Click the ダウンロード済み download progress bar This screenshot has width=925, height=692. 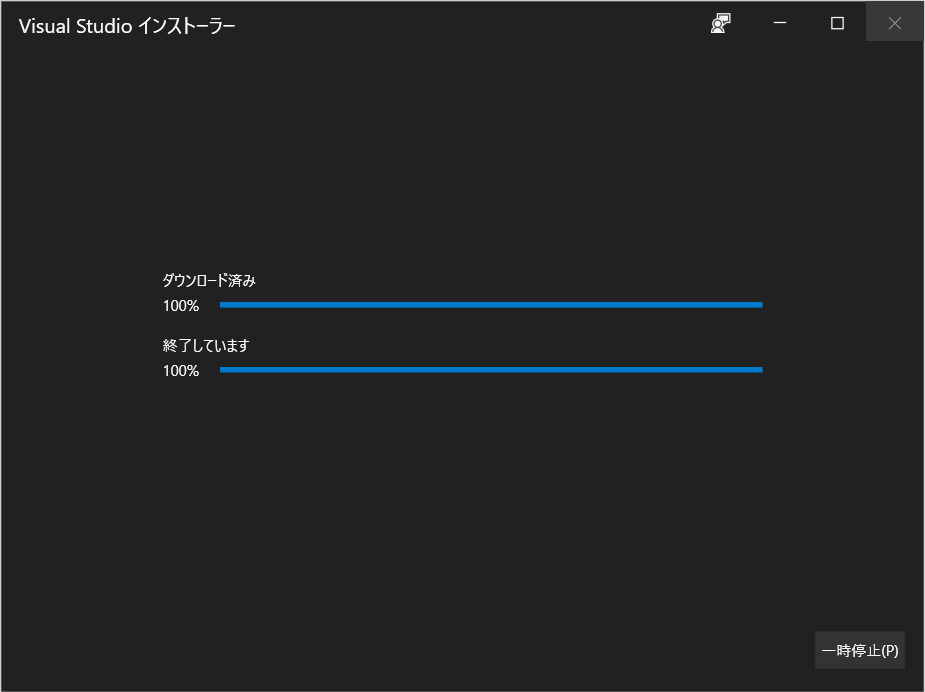491,305
